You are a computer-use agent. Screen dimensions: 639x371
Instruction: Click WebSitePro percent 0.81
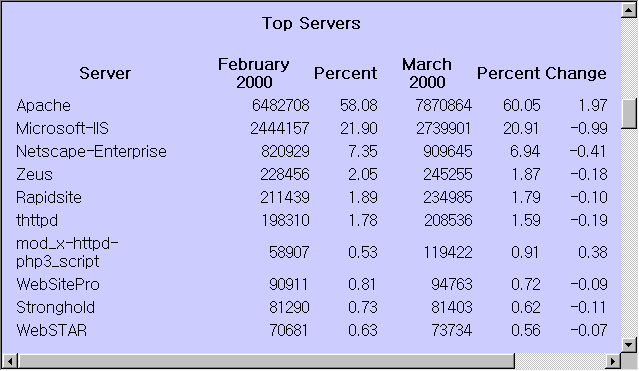[x=362, y=284]
